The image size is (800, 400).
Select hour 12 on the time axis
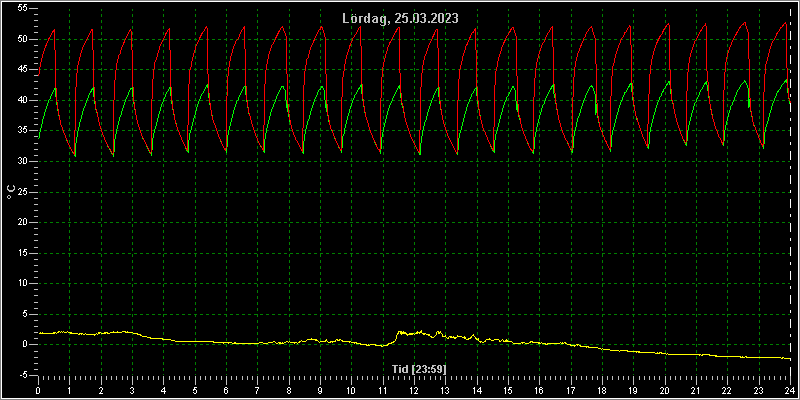[x=414, y=390]
